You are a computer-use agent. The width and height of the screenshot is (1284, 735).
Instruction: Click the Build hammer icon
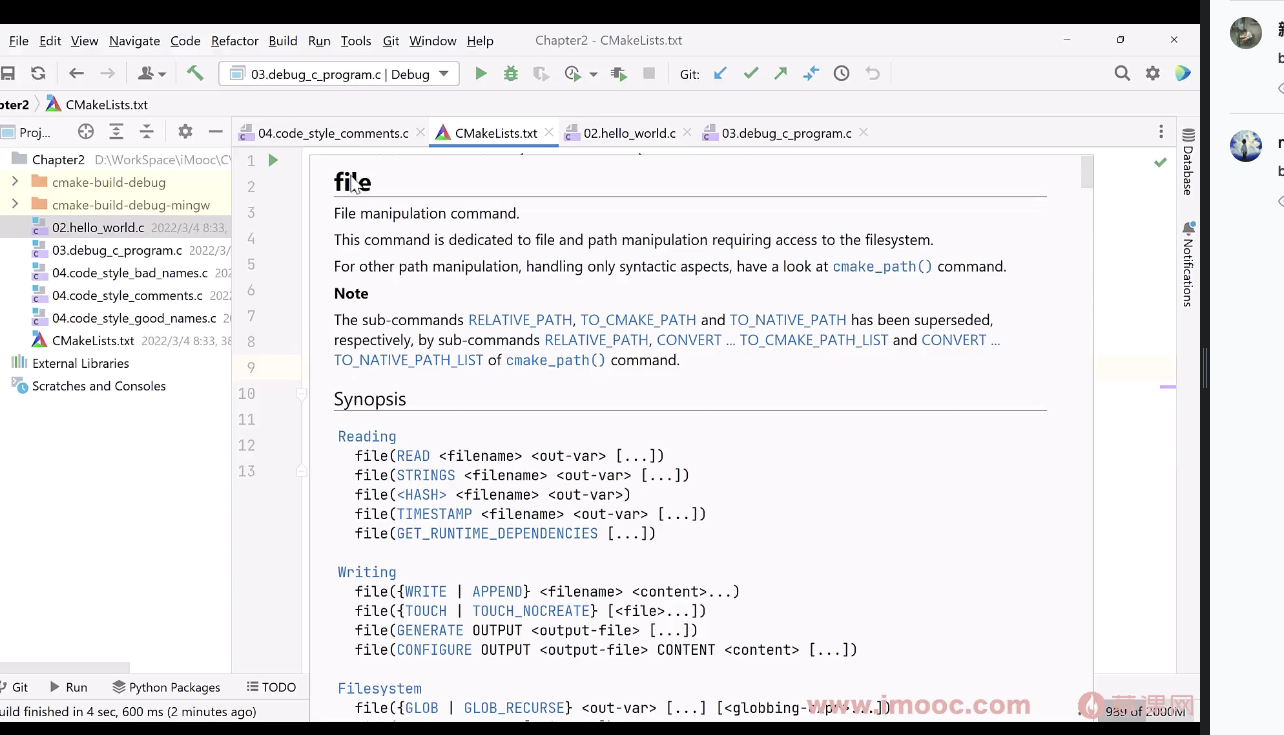195,73
